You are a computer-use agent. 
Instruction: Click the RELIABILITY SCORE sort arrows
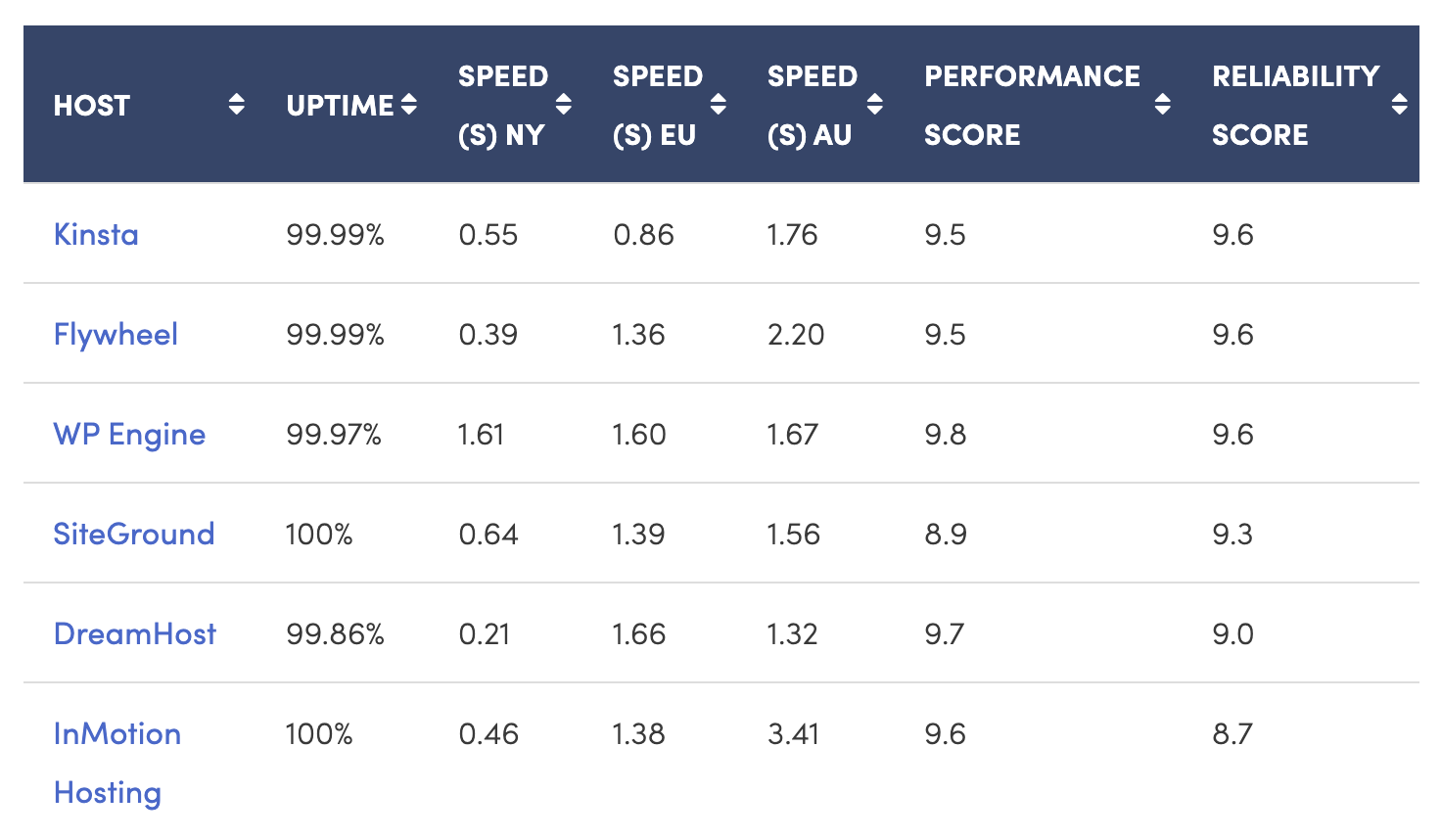1402,105
